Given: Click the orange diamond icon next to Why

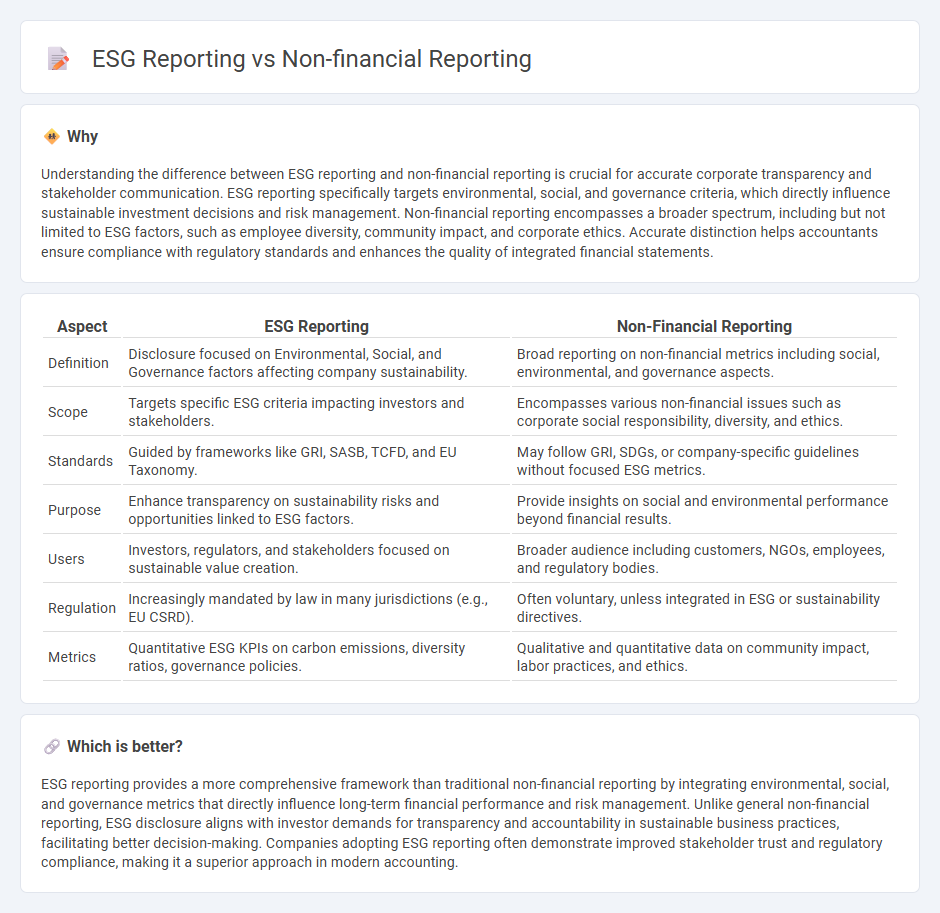Looking at the screenshot, I should [x=52, y=137].
